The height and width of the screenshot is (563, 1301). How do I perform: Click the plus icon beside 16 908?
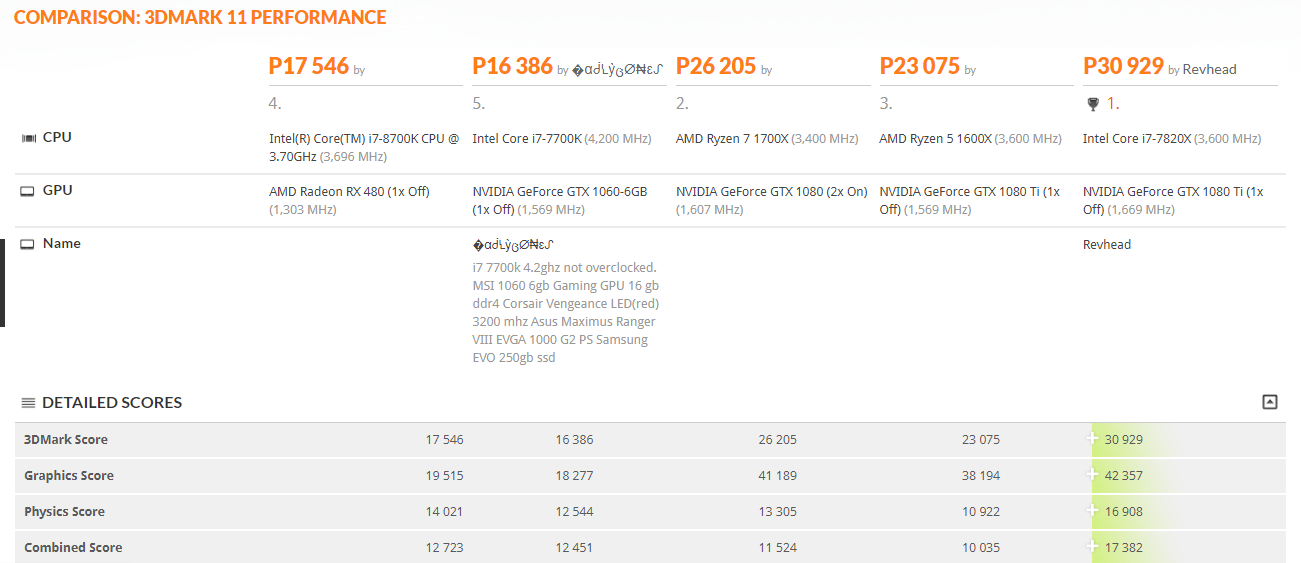click(1093, 511)
